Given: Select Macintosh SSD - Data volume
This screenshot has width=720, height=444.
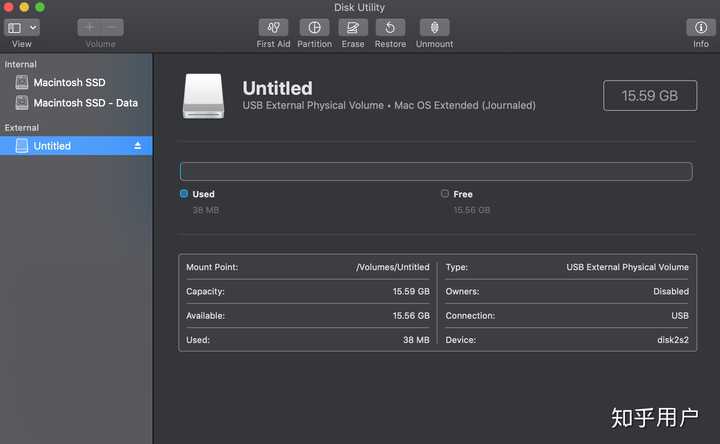Looking at the screenshot, I should [x=76, y=103].
